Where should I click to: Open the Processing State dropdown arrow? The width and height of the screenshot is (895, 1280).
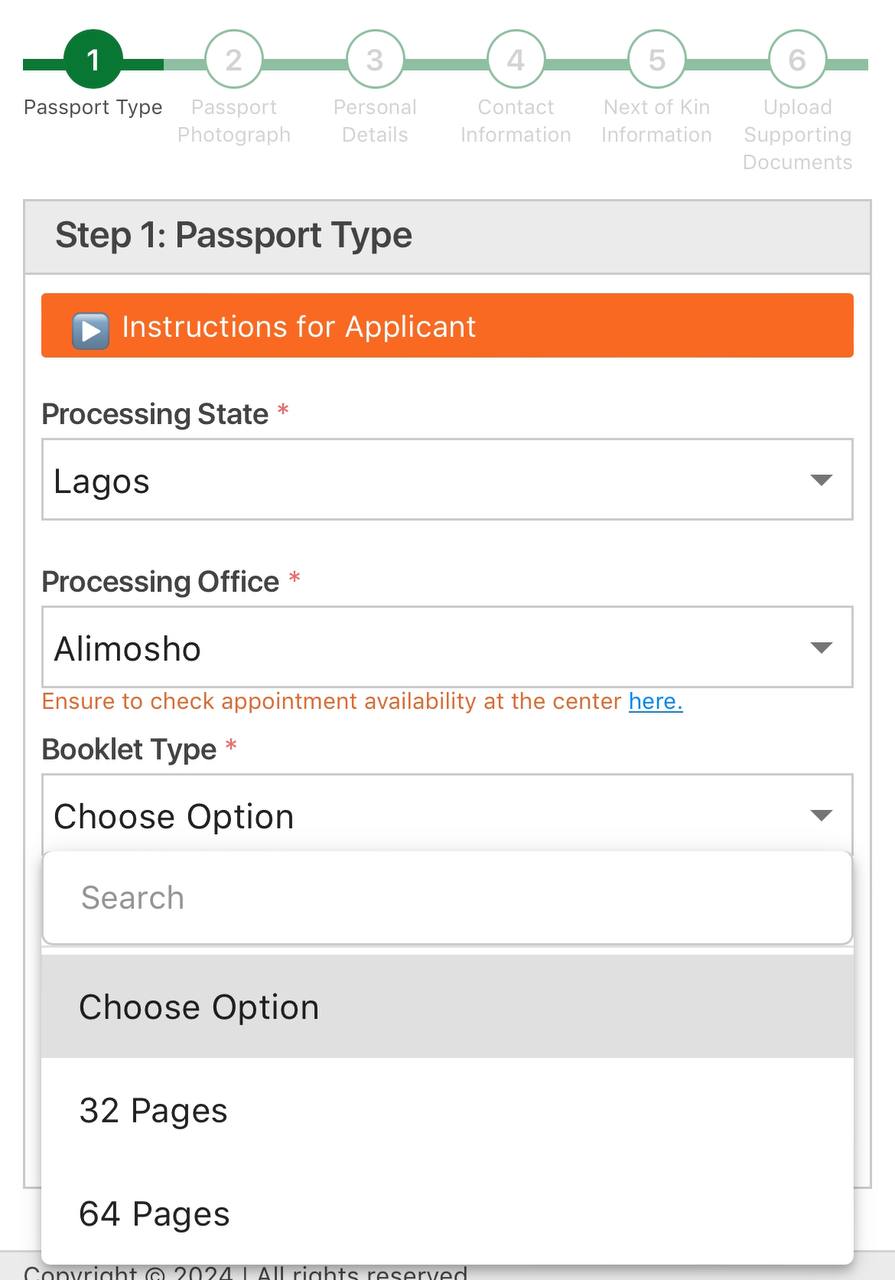[x=821, y=480]
